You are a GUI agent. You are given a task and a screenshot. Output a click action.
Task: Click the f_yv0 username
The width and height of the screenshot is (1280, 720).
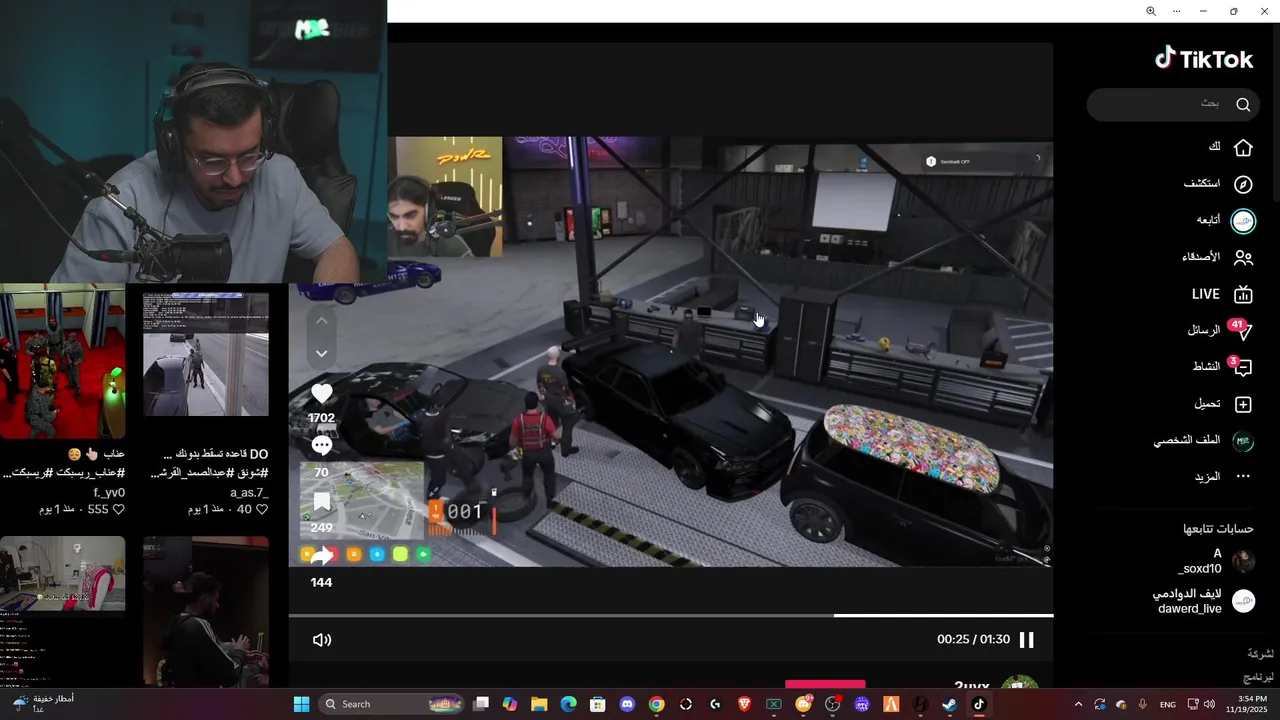[x=109, y=492]
